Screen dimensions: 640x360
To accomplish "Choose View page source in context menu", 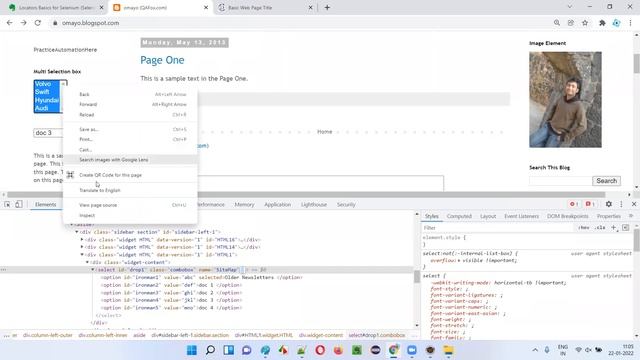I will coord(130,205).
